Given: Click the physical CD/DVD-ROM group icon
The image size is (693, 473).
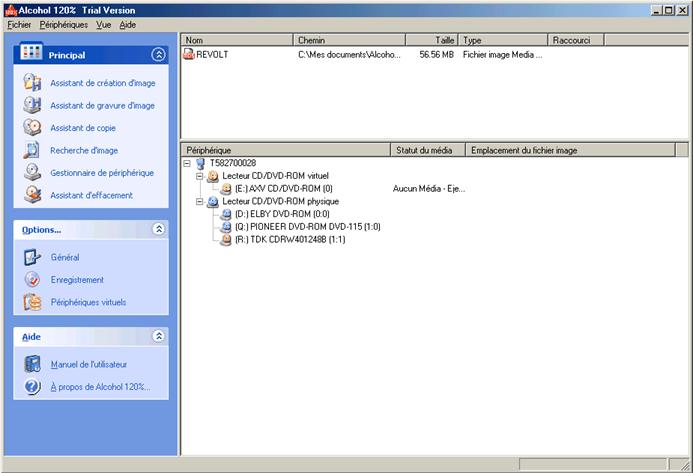Looking at the screenshot, I should (x=213, y=202).
